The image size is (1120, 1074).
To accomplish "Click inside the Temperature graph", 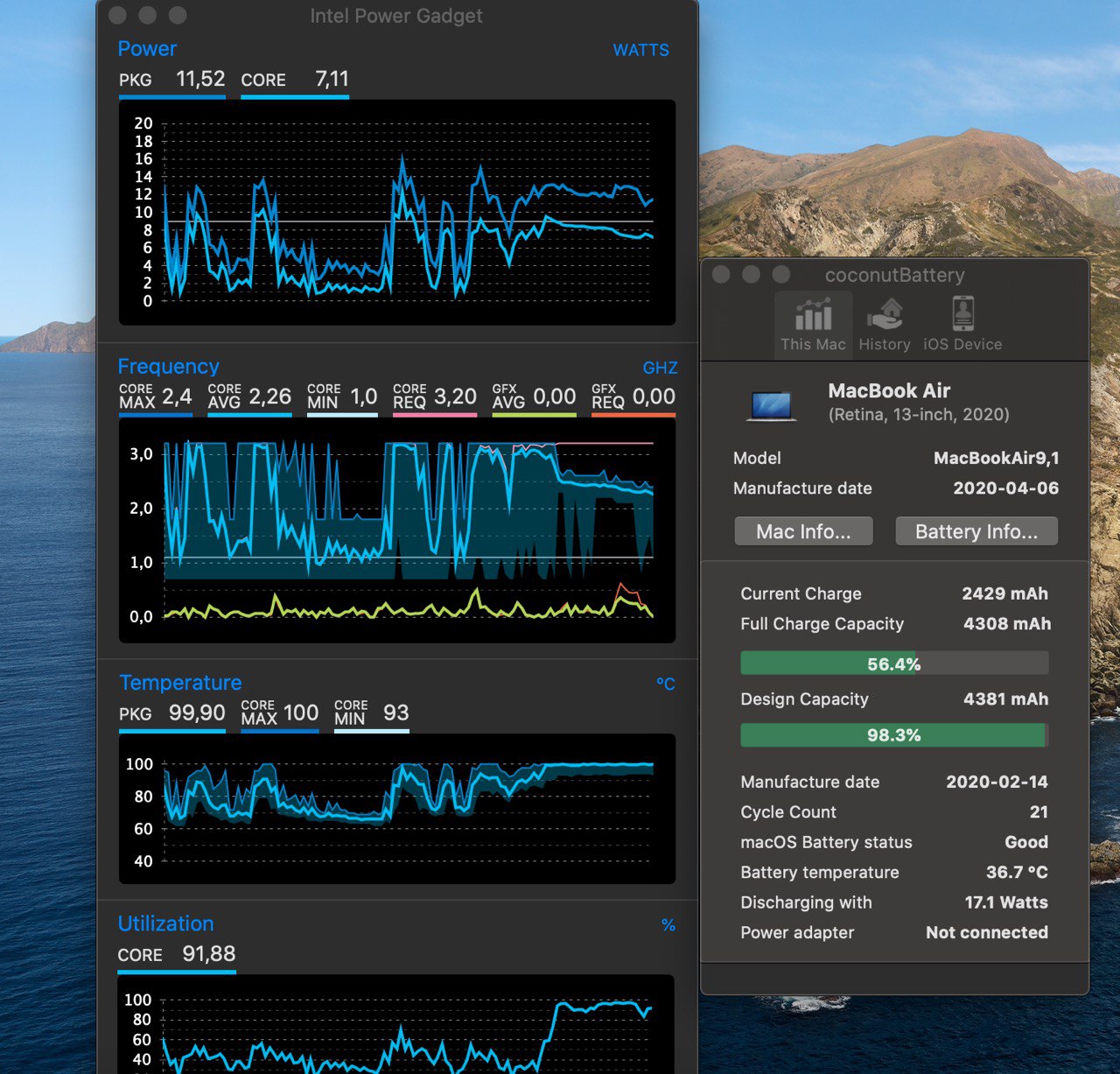I will [x=397, y=809].
